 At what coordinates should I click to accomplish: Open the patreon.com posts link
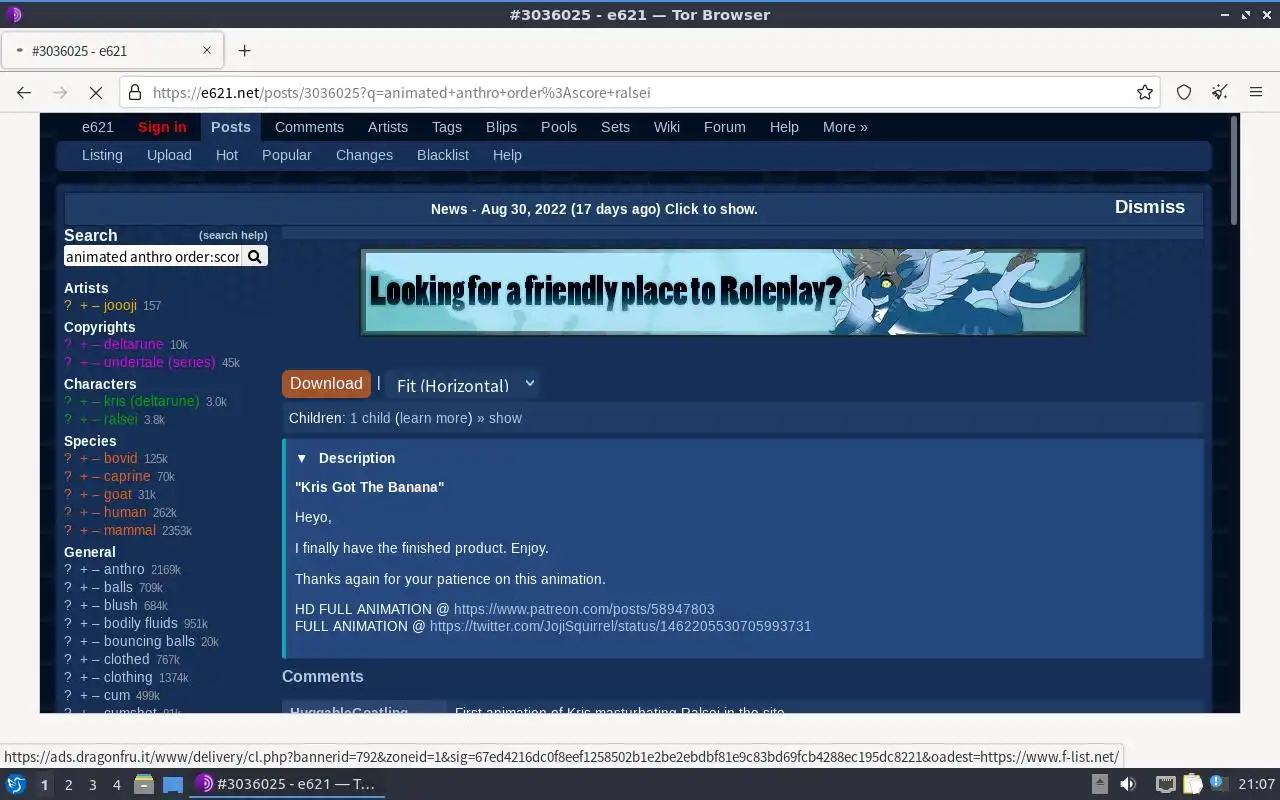(x=584, y=609)
